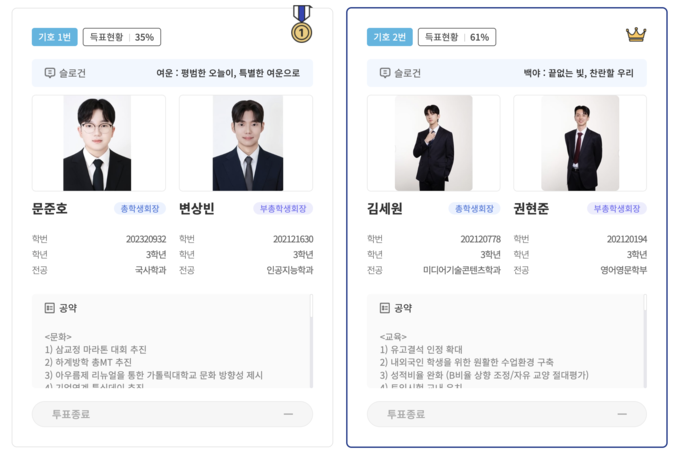Viewport: 680px width, 455px height.
Task: Click the left 투표종료 button
Action: click(x=172, y=414)
